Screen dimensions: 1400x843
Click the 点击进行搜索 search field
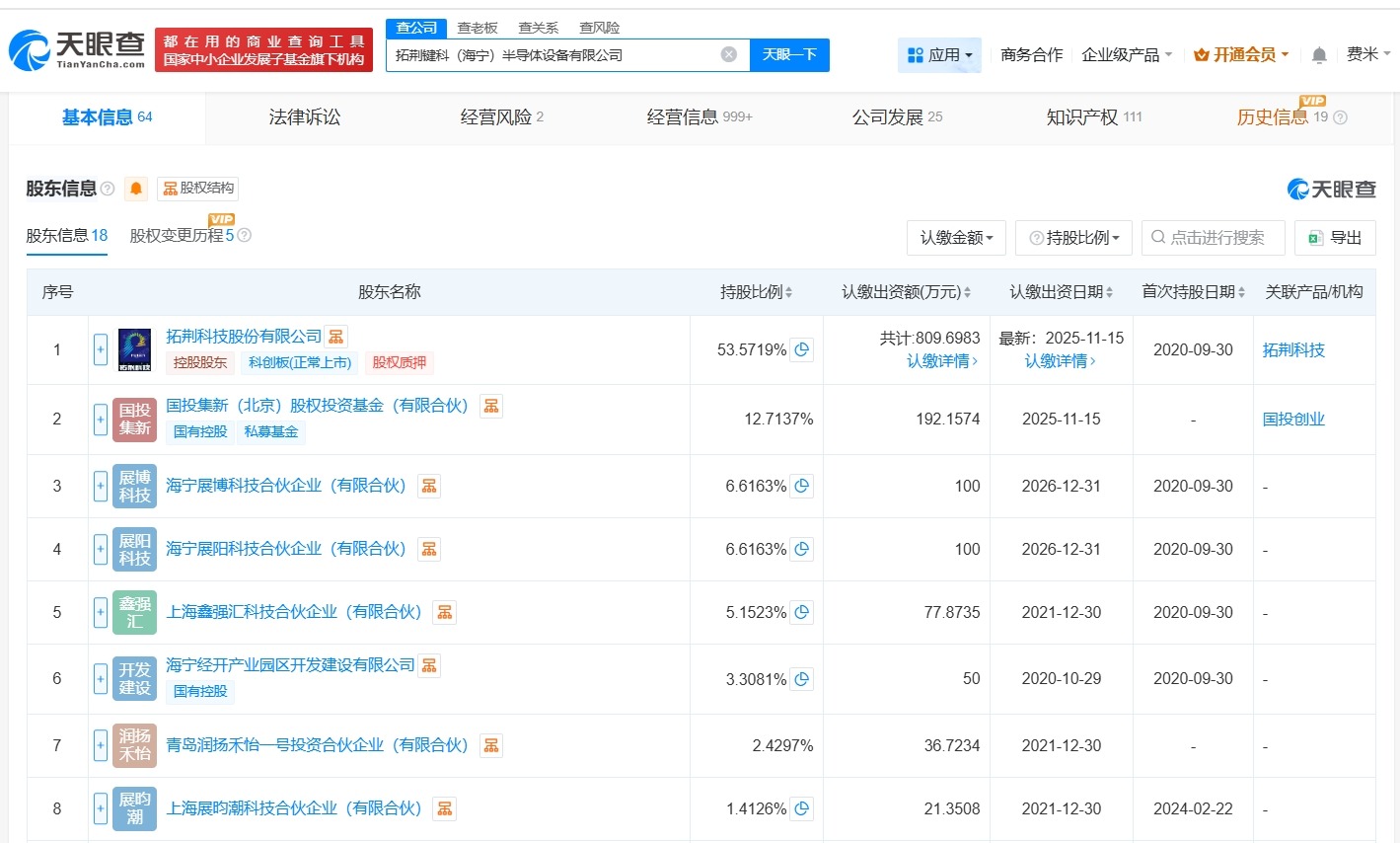[1212, 237]
